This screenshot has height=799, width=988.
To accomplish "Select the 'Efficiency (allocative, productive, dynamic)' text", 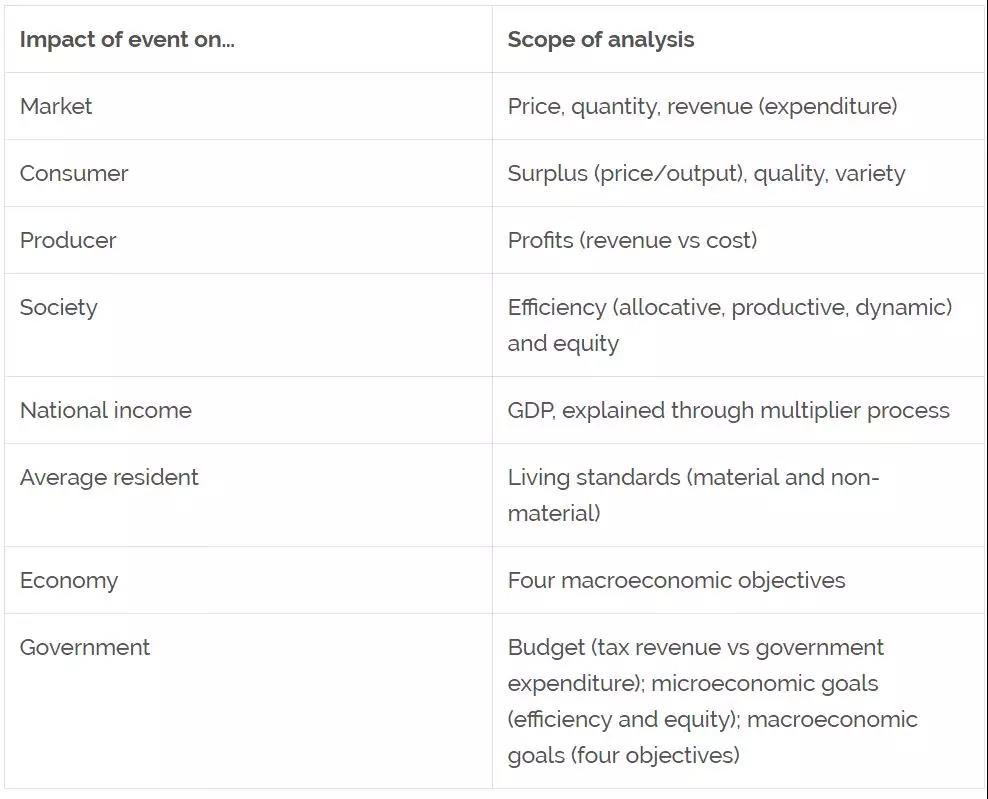I will tap(730, 308).
